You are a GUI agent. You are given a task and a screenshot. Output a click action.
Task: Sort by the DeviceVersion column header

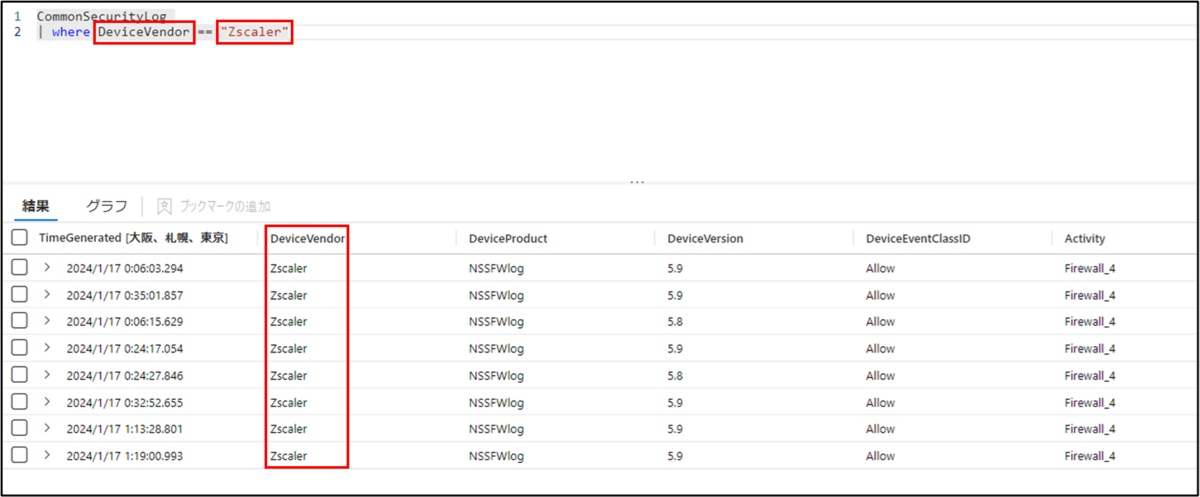[x=705, y=238]
